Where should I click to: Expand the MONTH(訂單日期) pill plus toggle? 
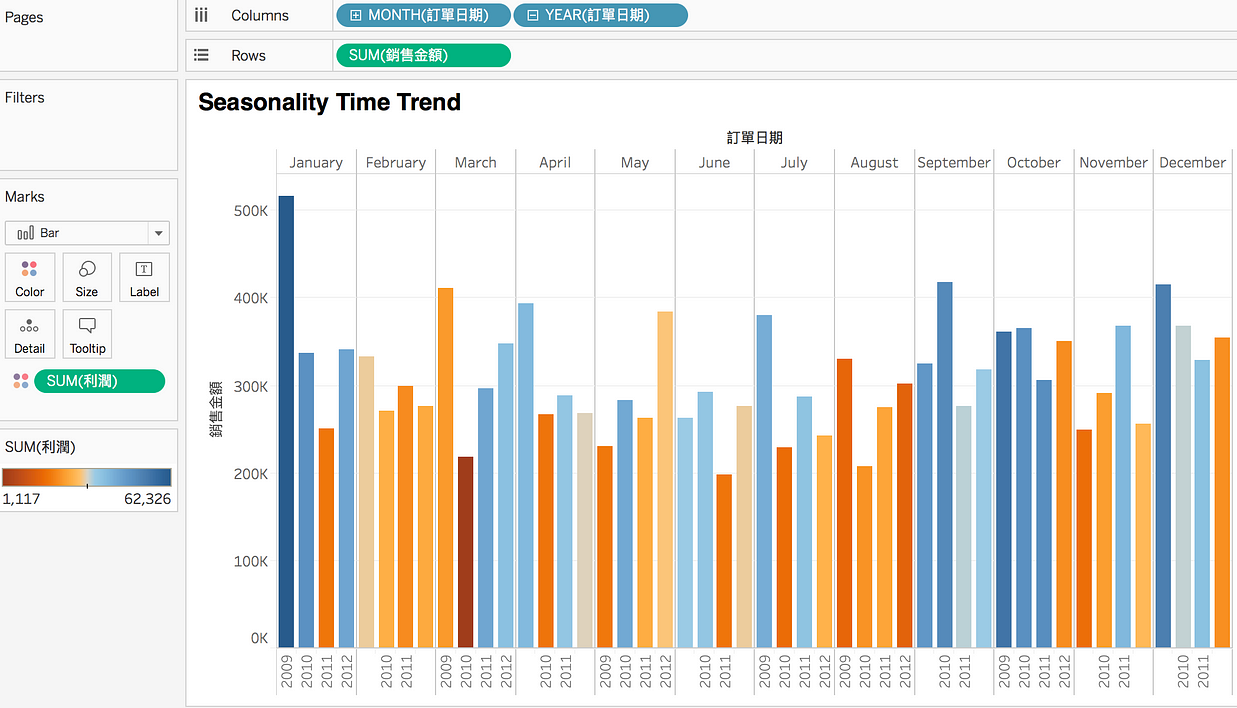(x=356, y=16)
